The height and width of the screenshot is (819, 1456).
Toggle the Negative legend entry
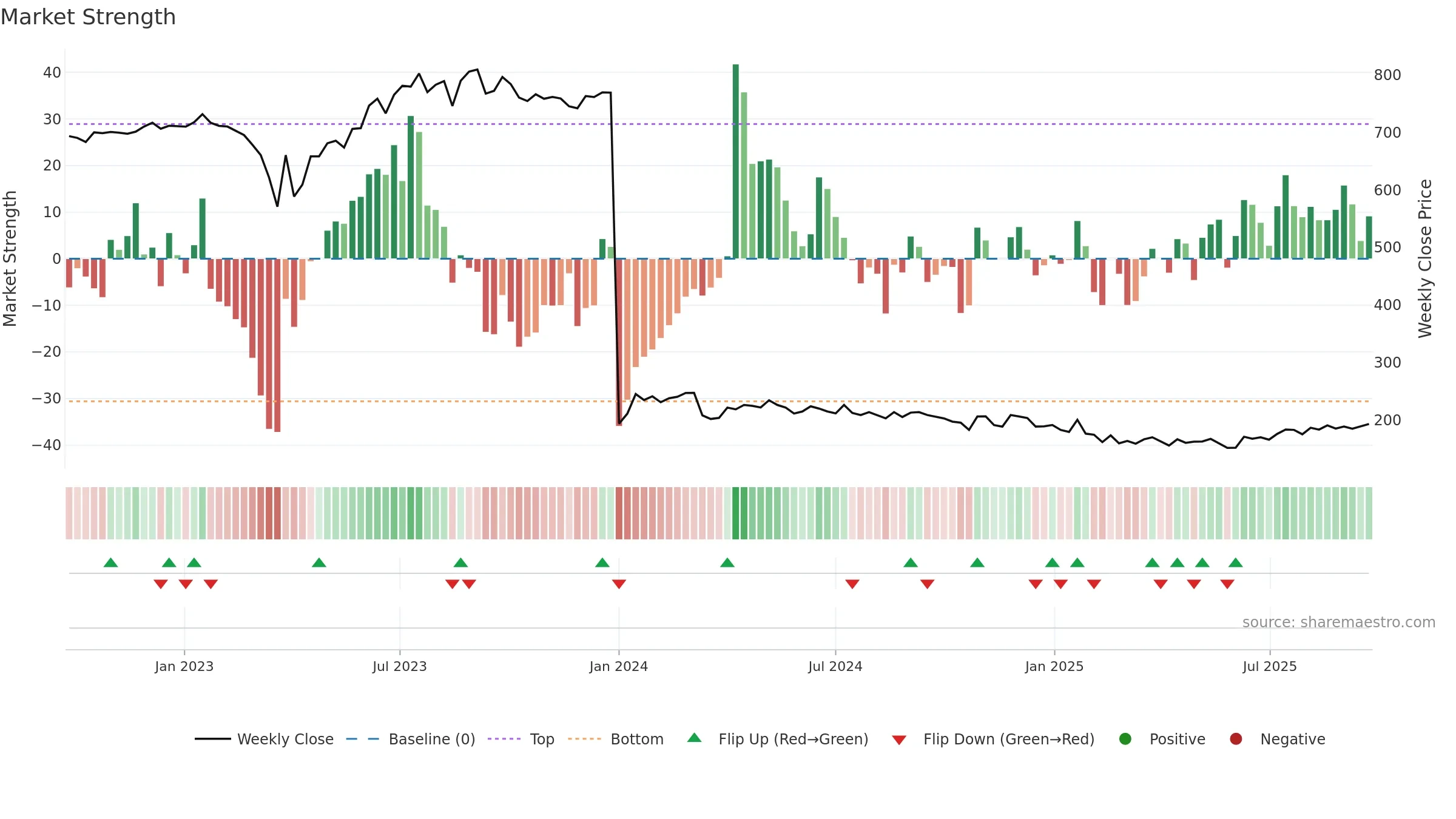[x=1277, y=739]
